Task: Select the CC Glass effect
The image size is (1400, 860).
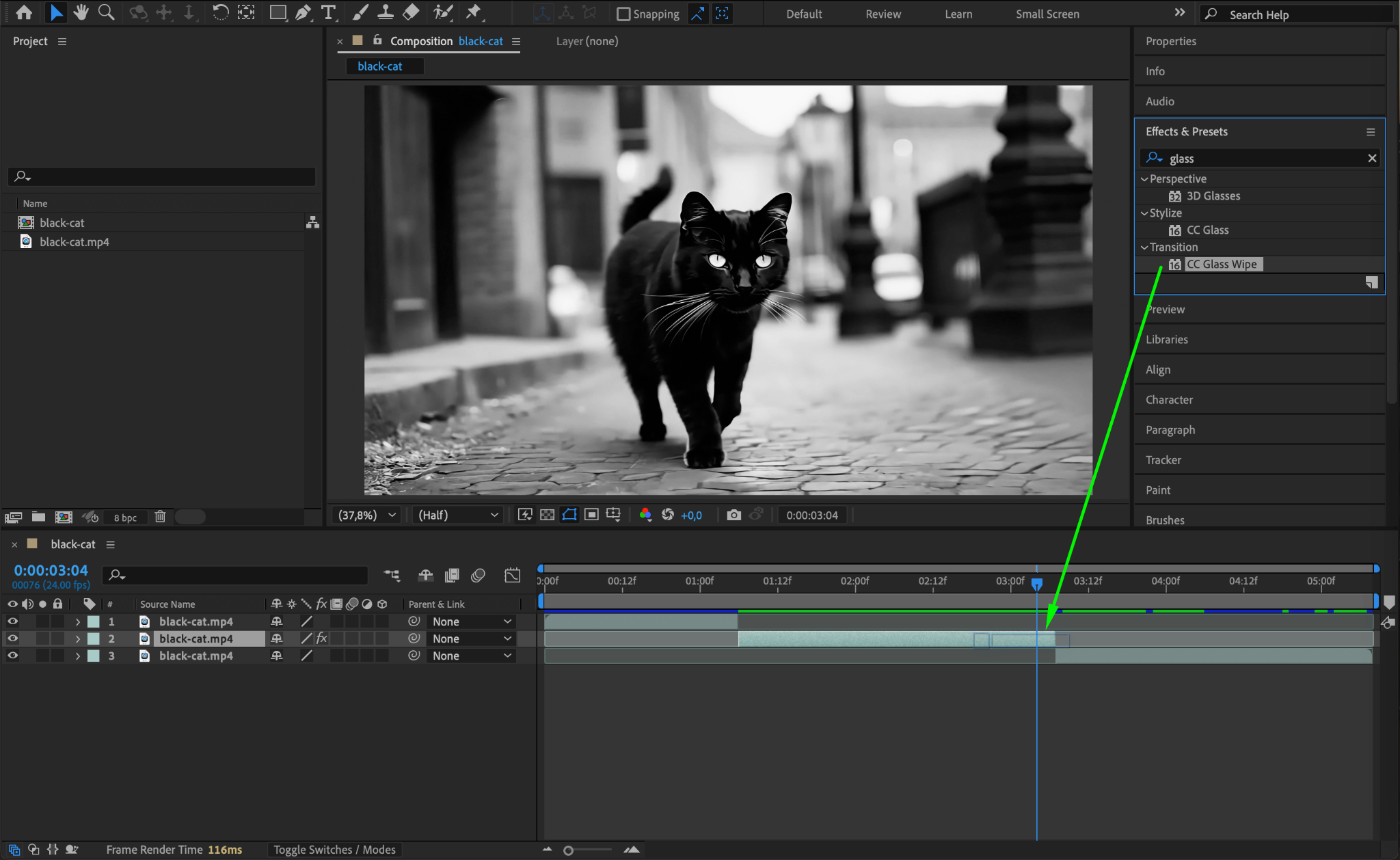Action: [1207, 230]
